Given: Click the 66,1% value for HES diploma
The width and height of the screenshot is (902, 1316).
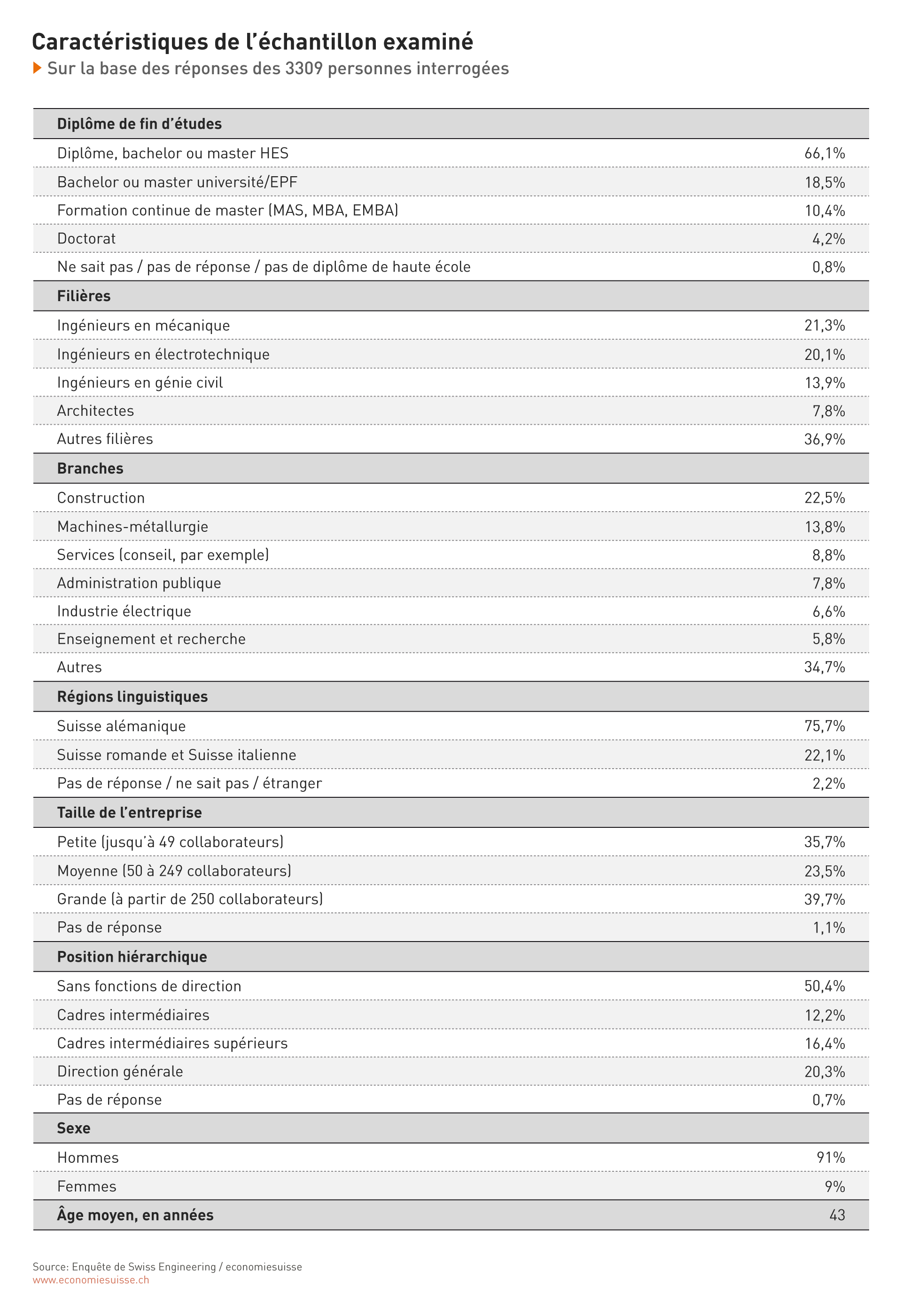Looking at the screenshot, I should coord(824,154).
